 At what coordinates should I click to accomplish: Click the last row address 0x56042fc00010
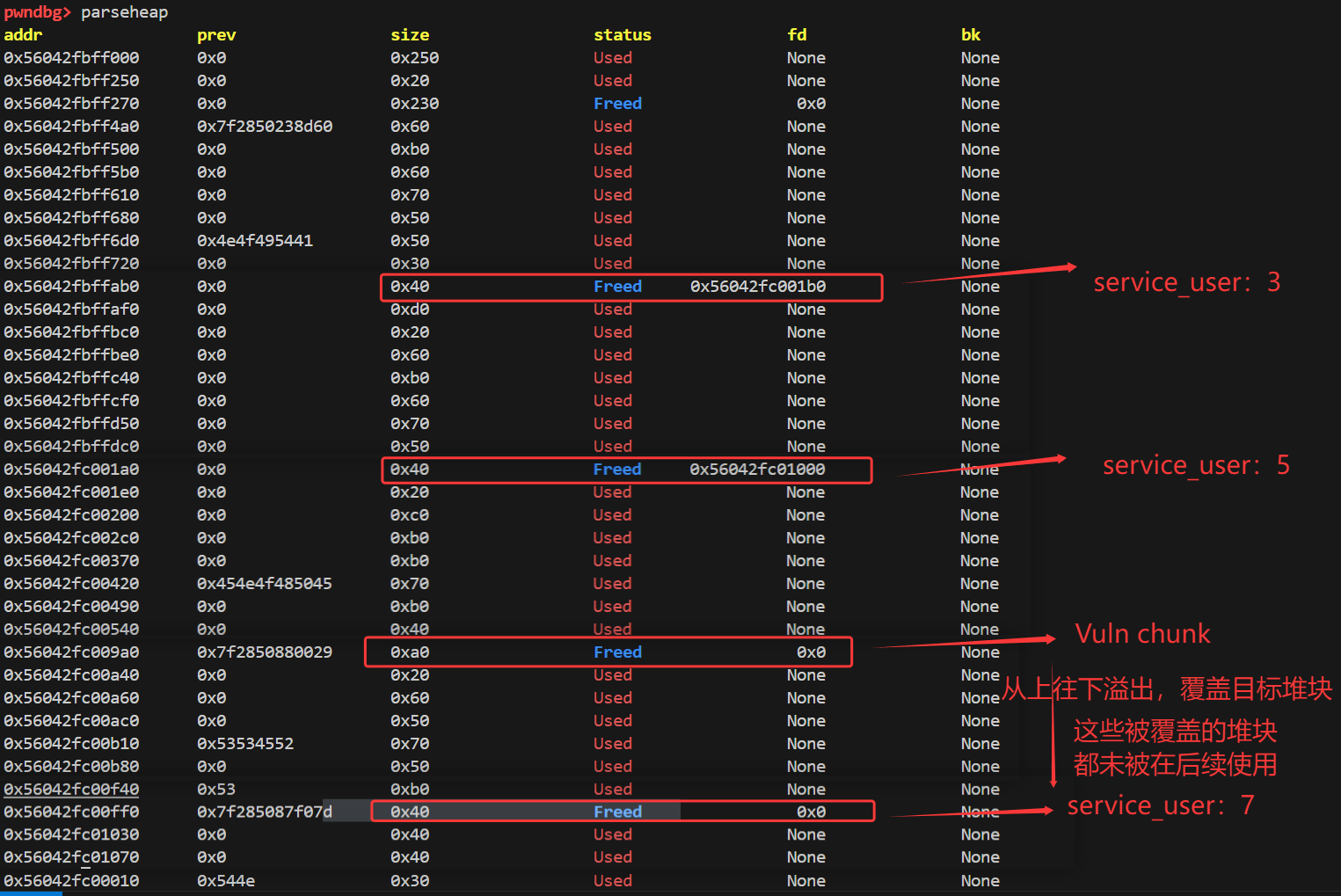[x=71, y=881]
